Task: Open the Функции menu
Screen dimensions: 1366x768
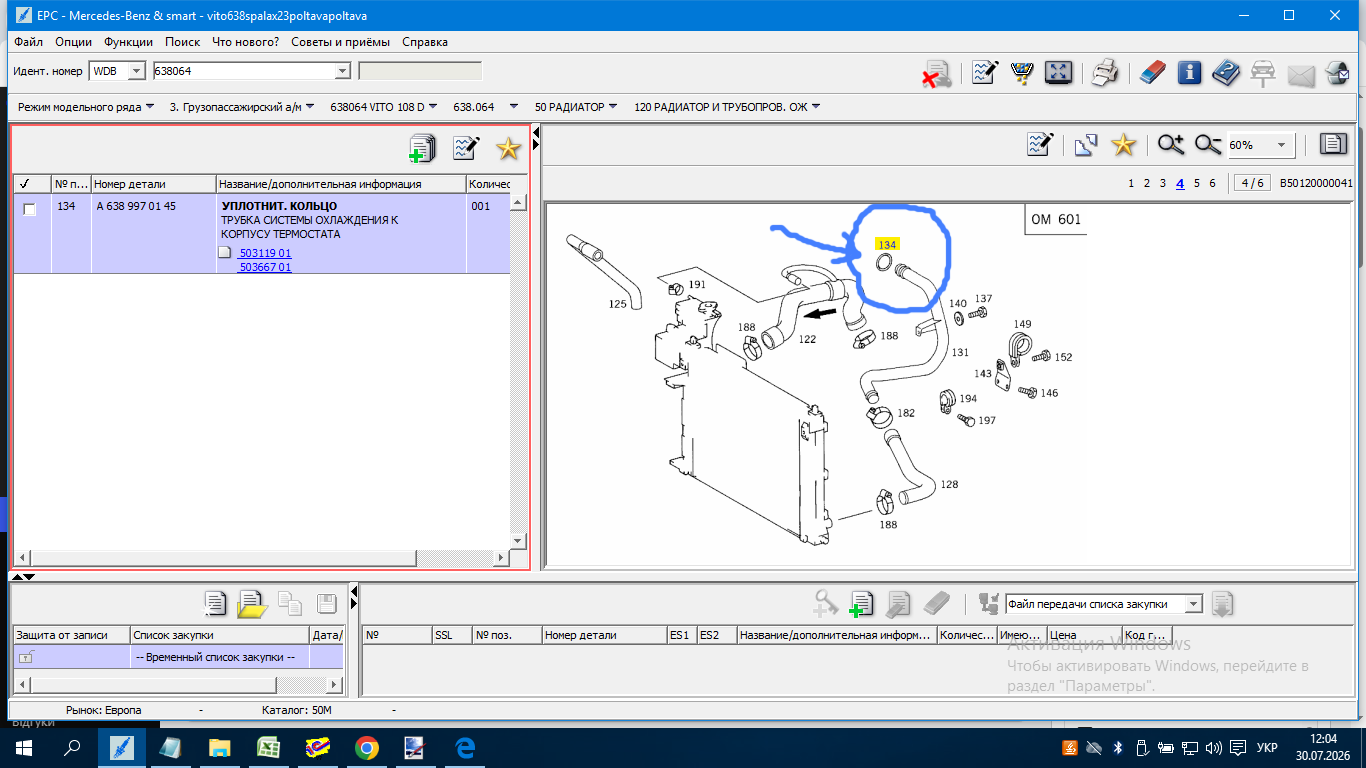Action: (128, 42)
